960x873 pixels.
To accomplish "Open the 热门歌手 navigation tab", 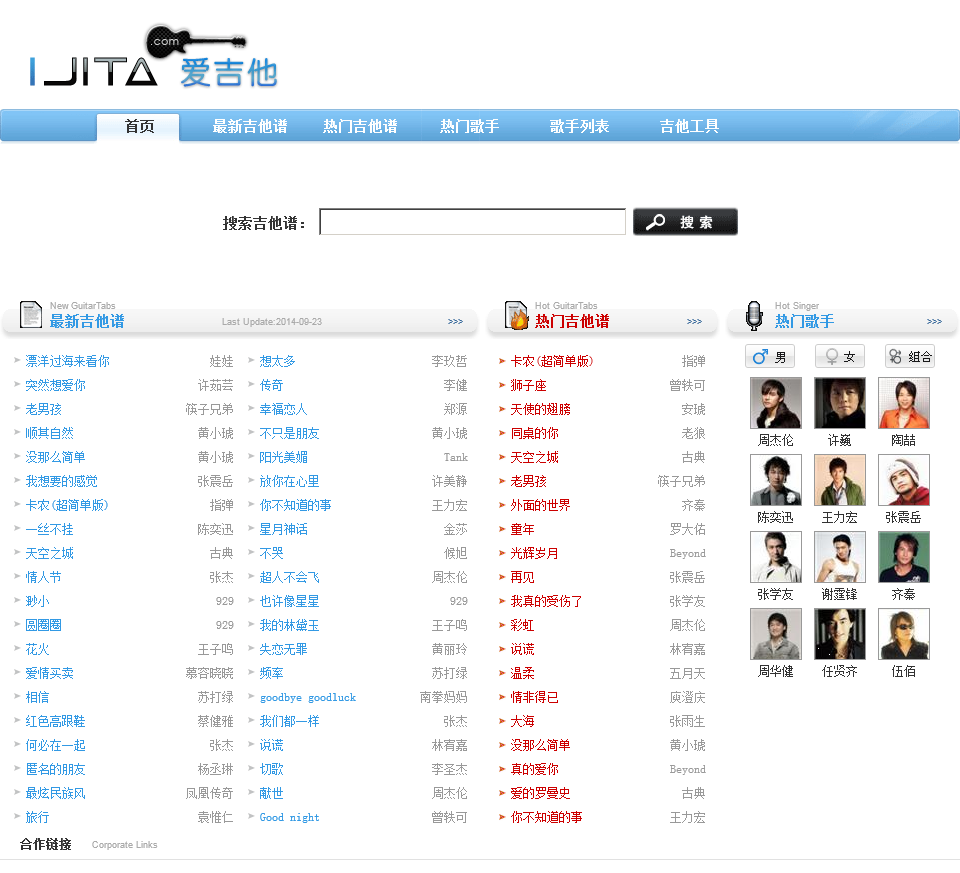I will (470, 127).
